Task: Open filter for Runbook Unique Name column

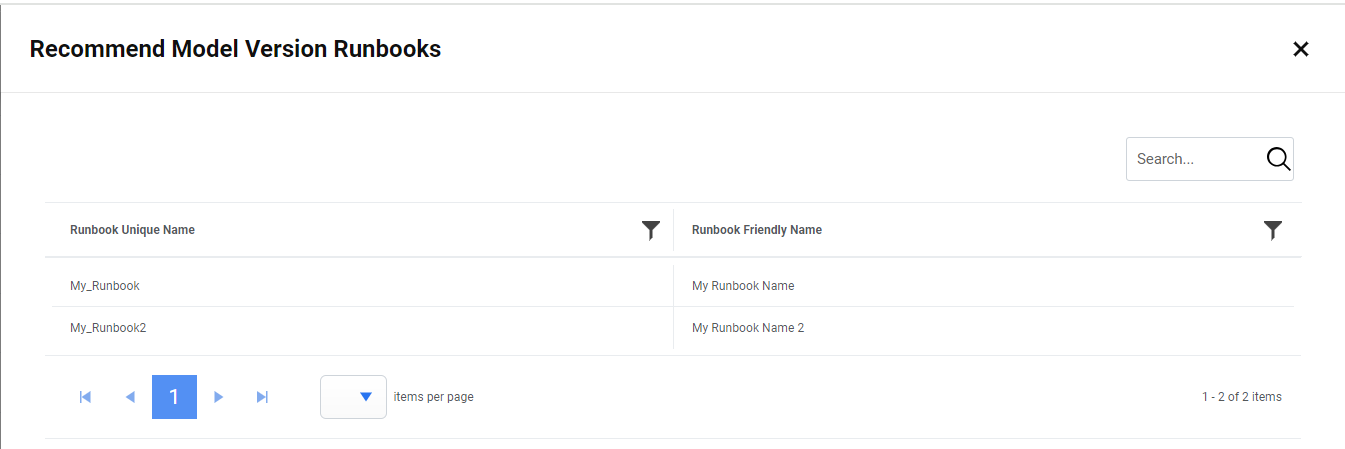Action: (x=650, y=231)
